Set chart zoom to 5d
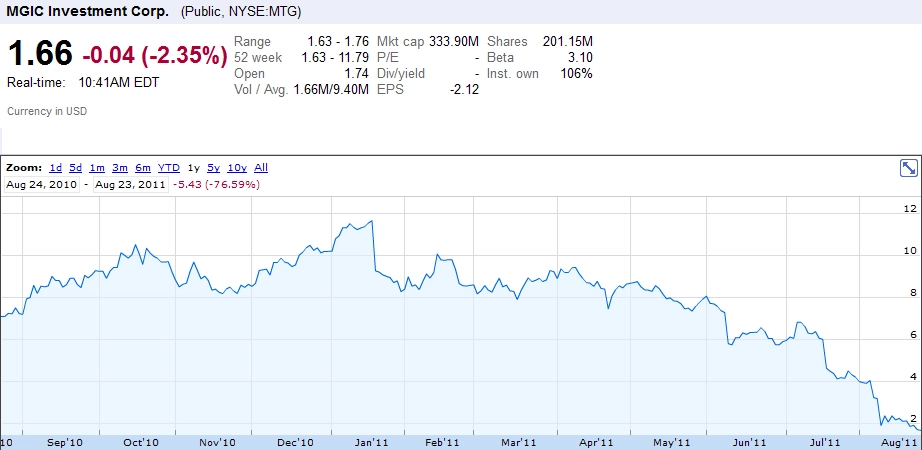Screen dimensions: 922x450 [75, 168]
